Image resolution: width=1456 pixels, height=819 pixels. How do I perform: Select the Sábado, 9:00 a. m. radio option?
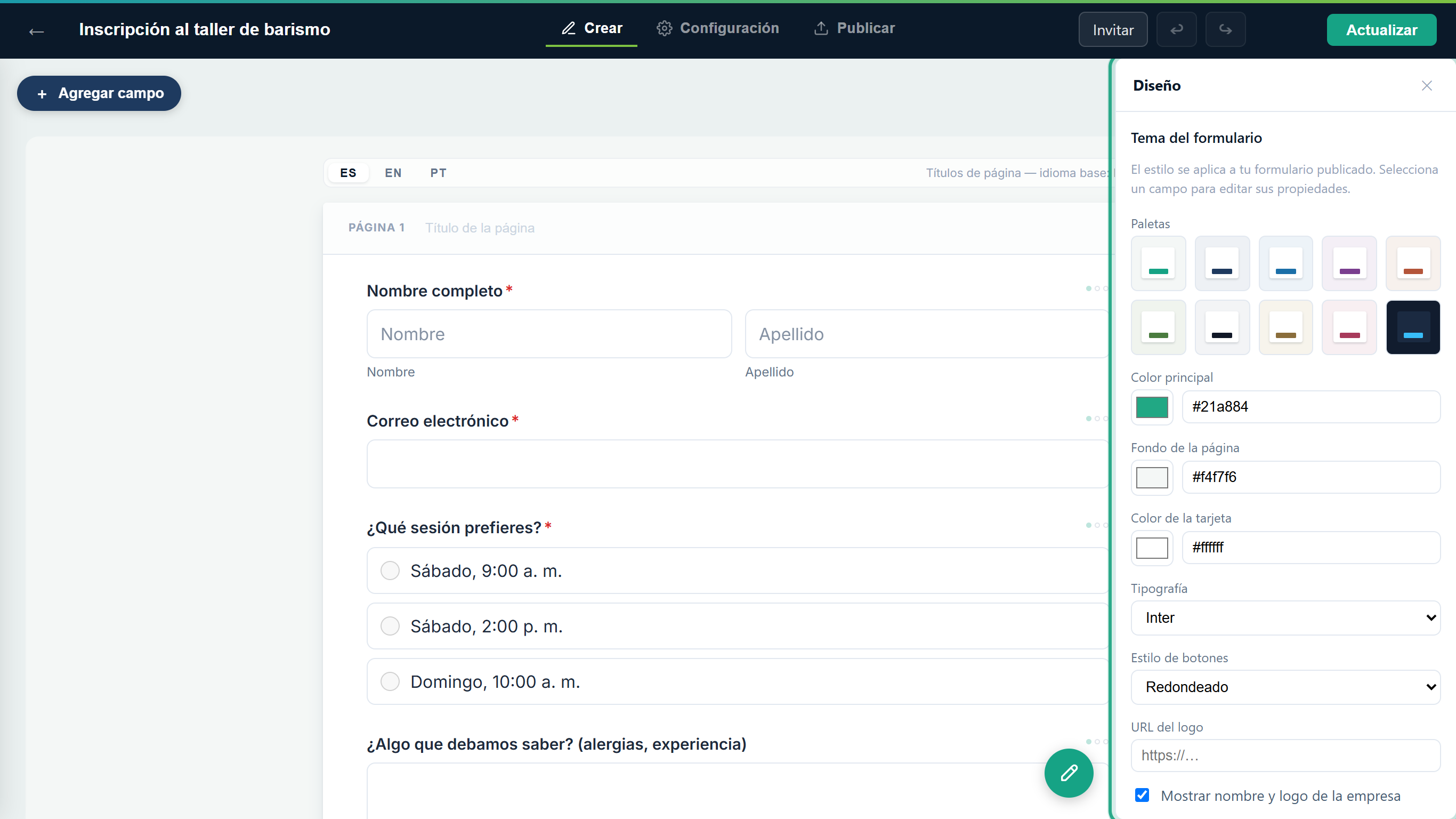tap(737, 571)
